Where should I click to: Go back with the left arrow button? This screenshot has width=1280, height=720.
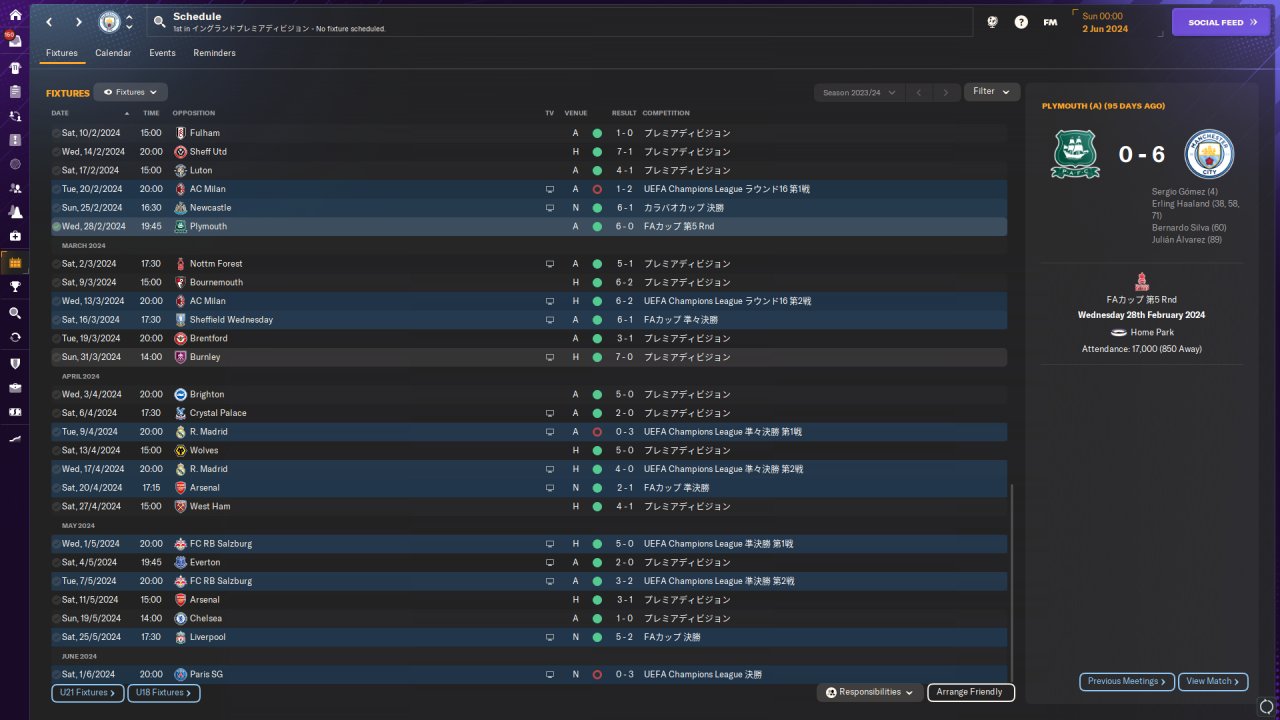pyautogui.click(x=49, y=22)
